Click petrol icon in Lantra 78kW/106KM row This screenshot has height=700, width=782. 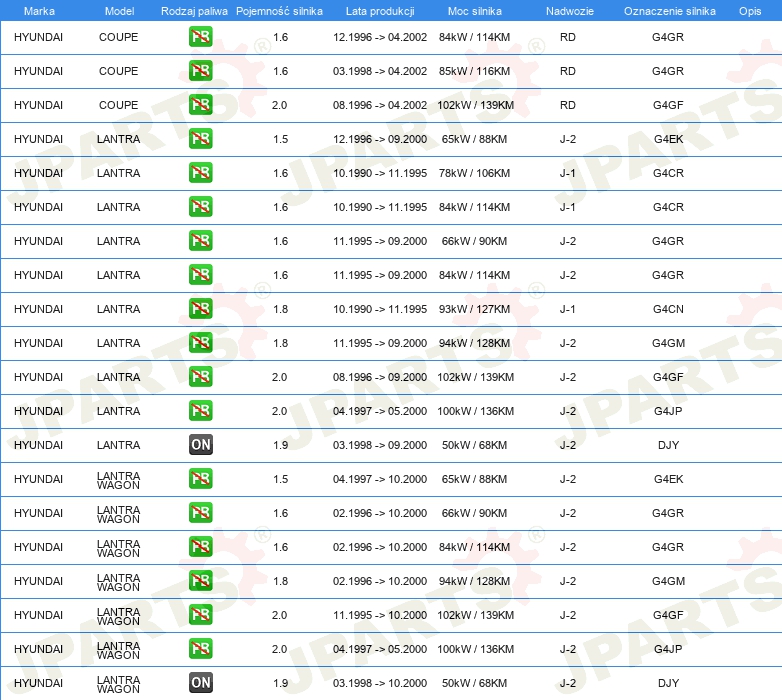click(200, 173)
